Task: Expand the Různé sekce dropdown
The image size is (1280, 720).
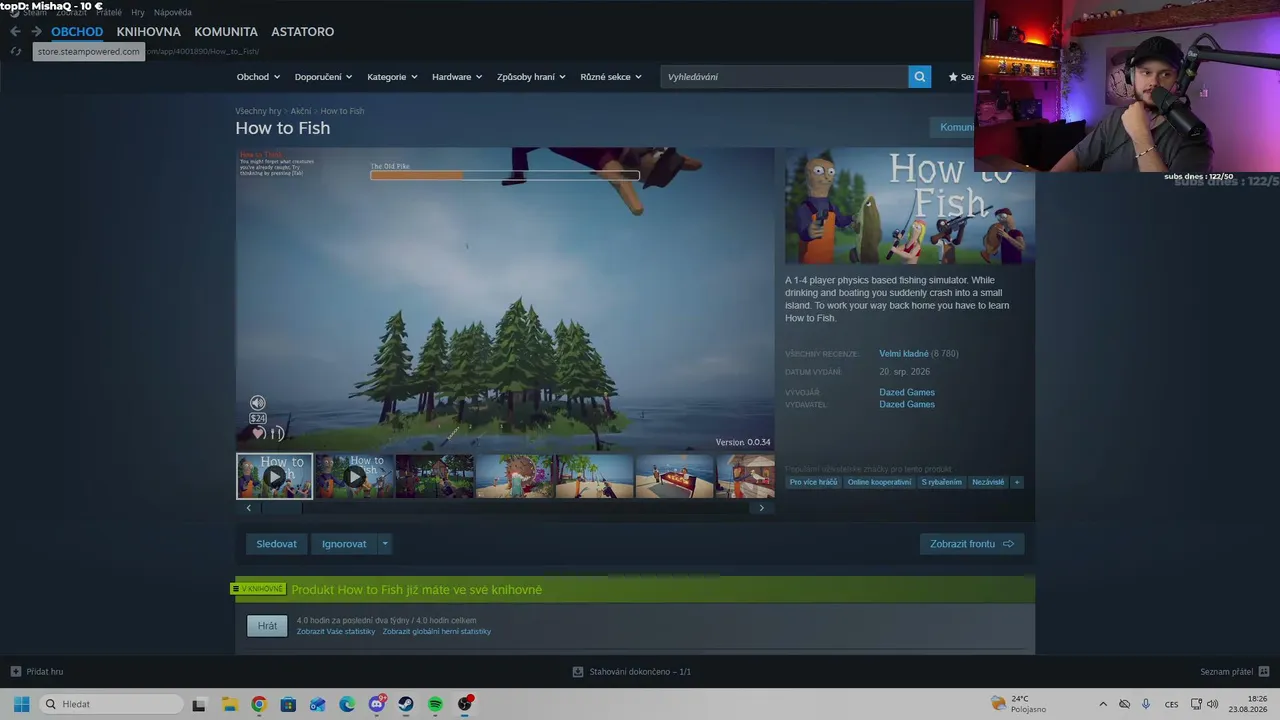Action: [x=611, y=77]
